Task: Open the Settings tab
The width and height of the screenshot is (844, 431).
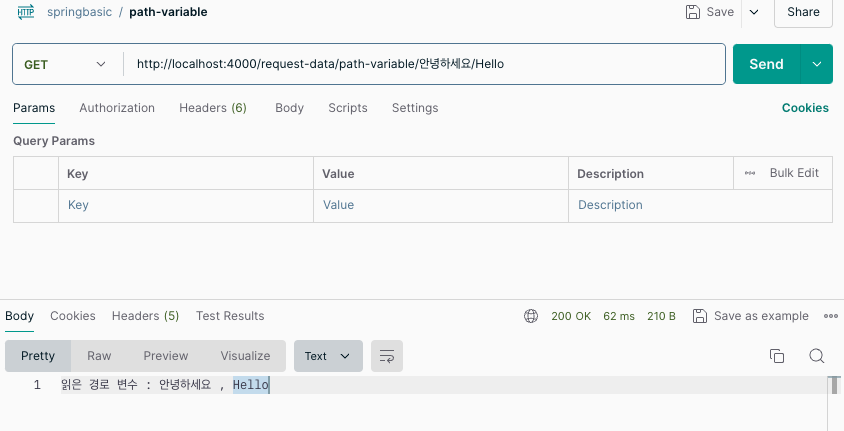Action: 415,108
